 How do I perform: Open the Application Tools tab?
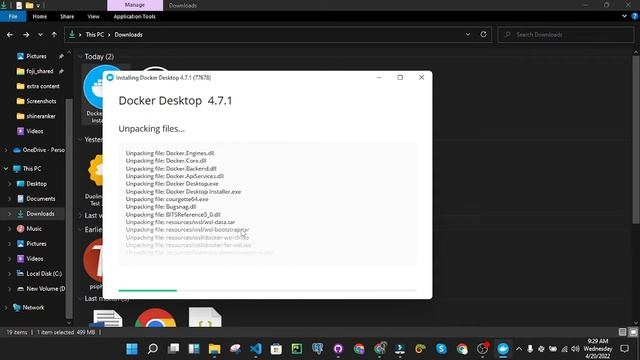point(134,16)
